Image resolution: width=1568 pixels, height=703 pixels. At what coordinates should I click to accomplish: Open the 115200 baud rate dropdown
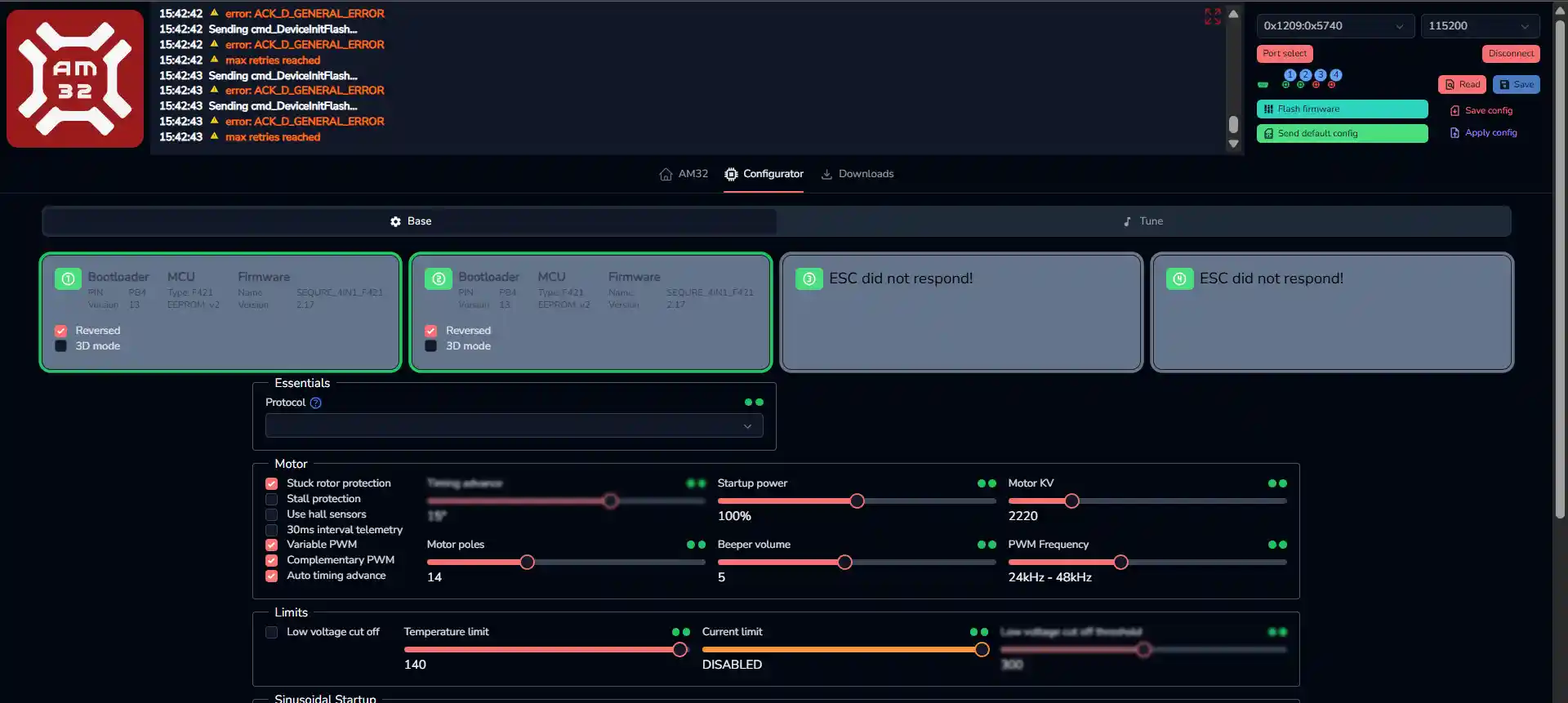(x=1480, y=26)
